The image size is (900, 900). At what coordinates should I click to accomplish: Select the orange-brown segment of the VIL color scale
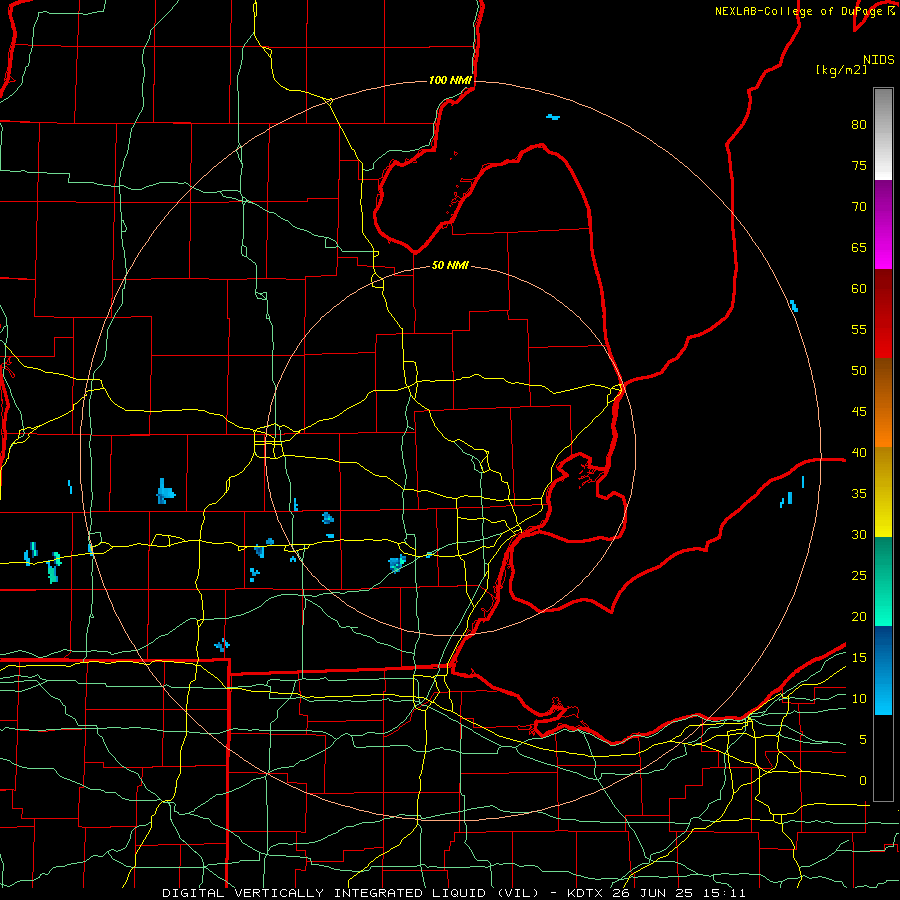click(x=883, y=402)
